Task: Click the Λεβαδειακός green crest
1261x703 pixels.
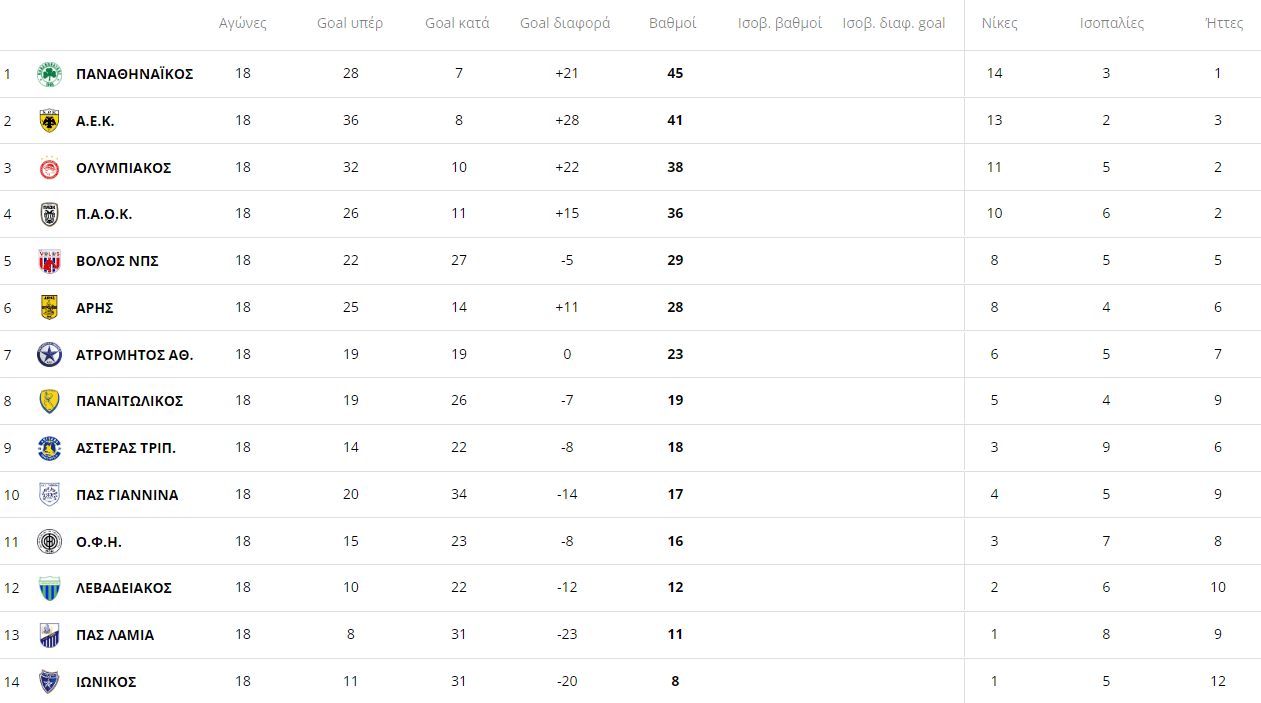Action: 49,588
